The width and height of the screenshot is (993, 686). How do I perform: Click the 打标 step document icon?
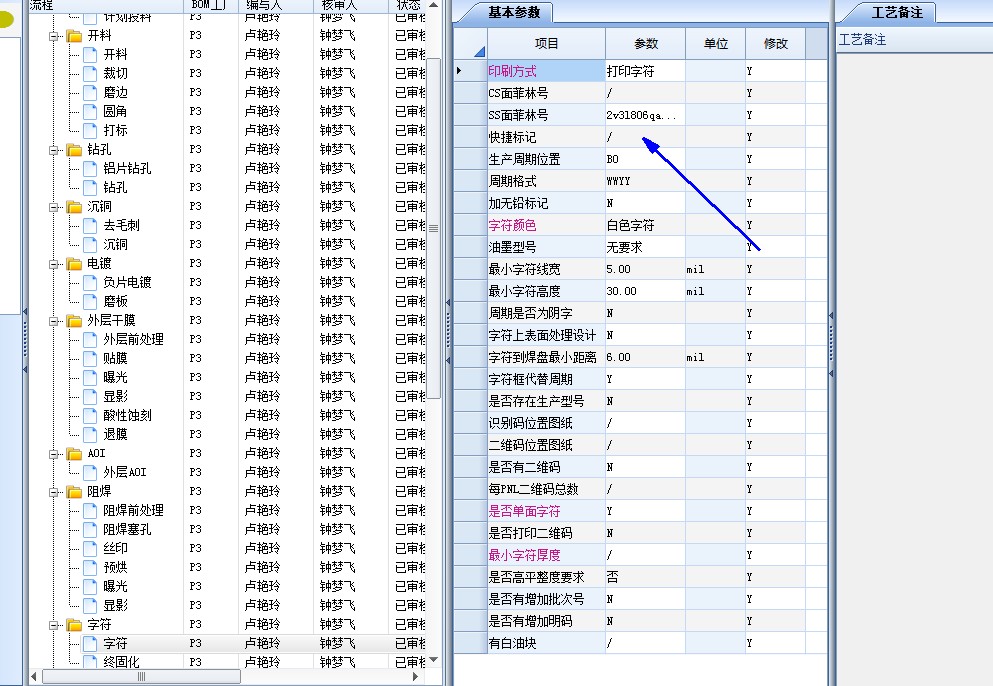(x=91, y=130)
